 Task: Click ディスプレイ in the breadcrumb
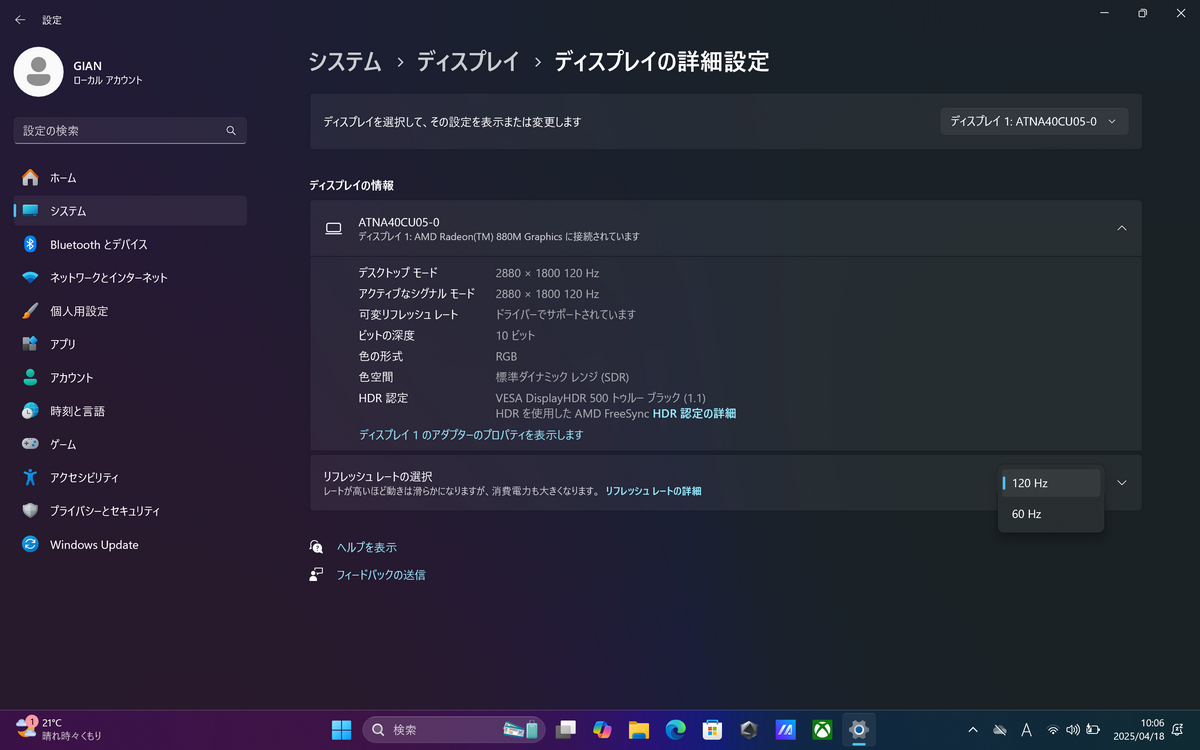click(x=468, y=62)
